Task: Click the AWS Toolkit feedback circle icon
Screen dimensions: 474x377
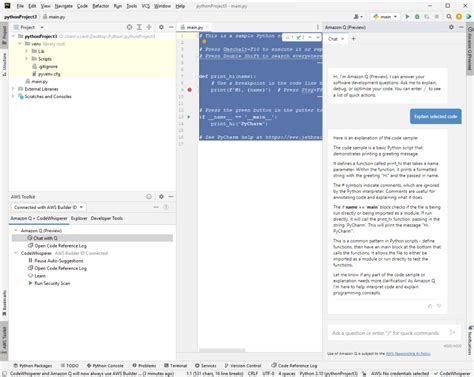Action: pos(149,197)
